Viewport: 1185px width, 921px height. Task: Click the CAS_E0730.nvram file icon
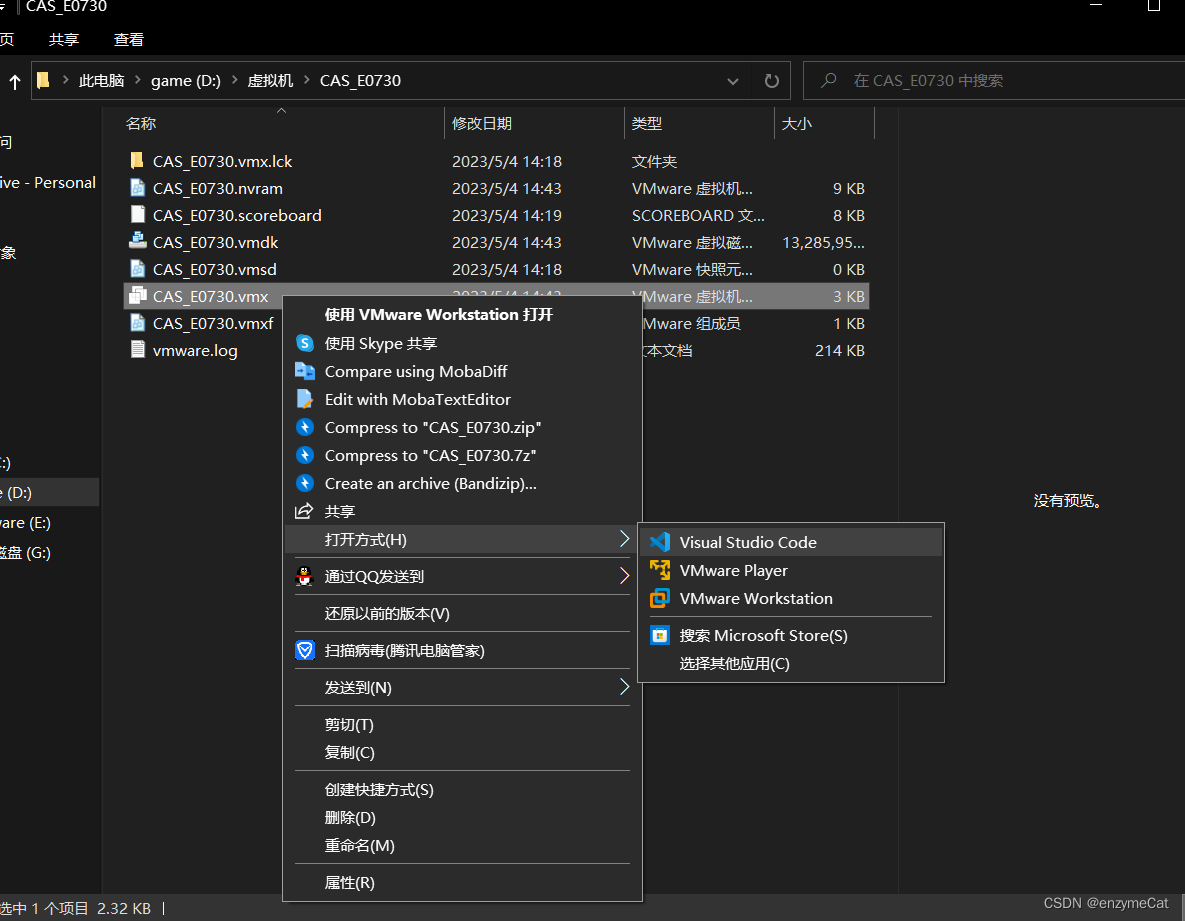(x=138, y=187)
